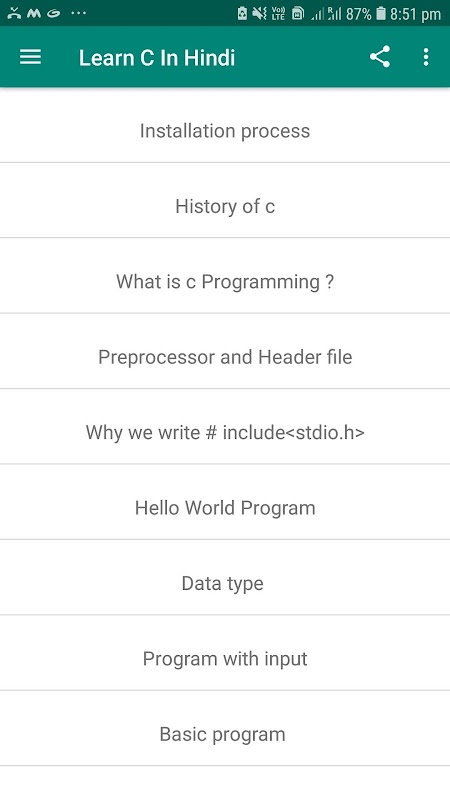The height and width of the screenshot is (800, 450).
Task: Open Preprocessor and Header file topic
Action: [225, 357]
